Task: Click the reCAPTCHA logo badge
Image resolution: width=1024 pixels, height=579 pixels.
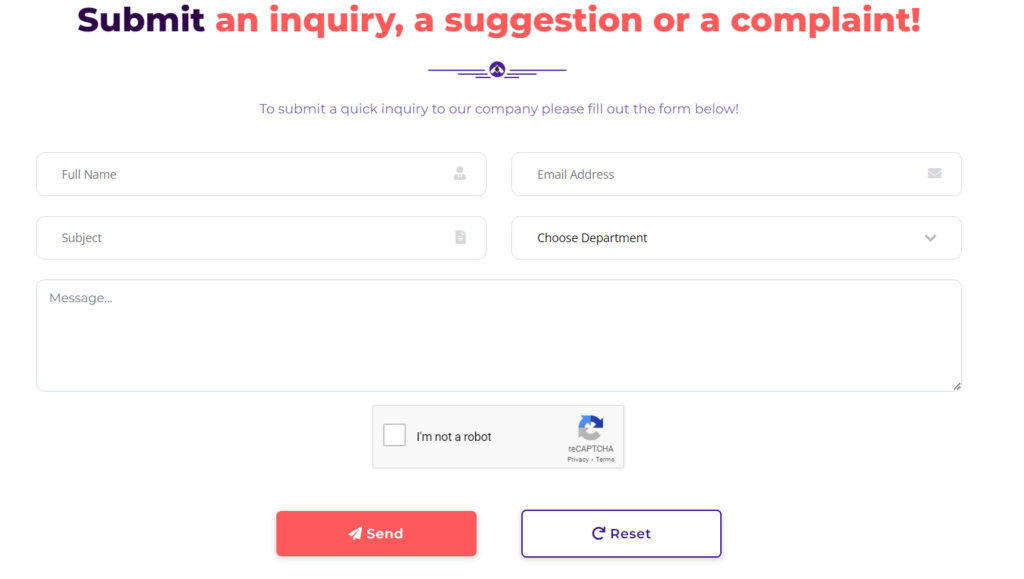Action: pyautogui.click(x=591, y=429)
